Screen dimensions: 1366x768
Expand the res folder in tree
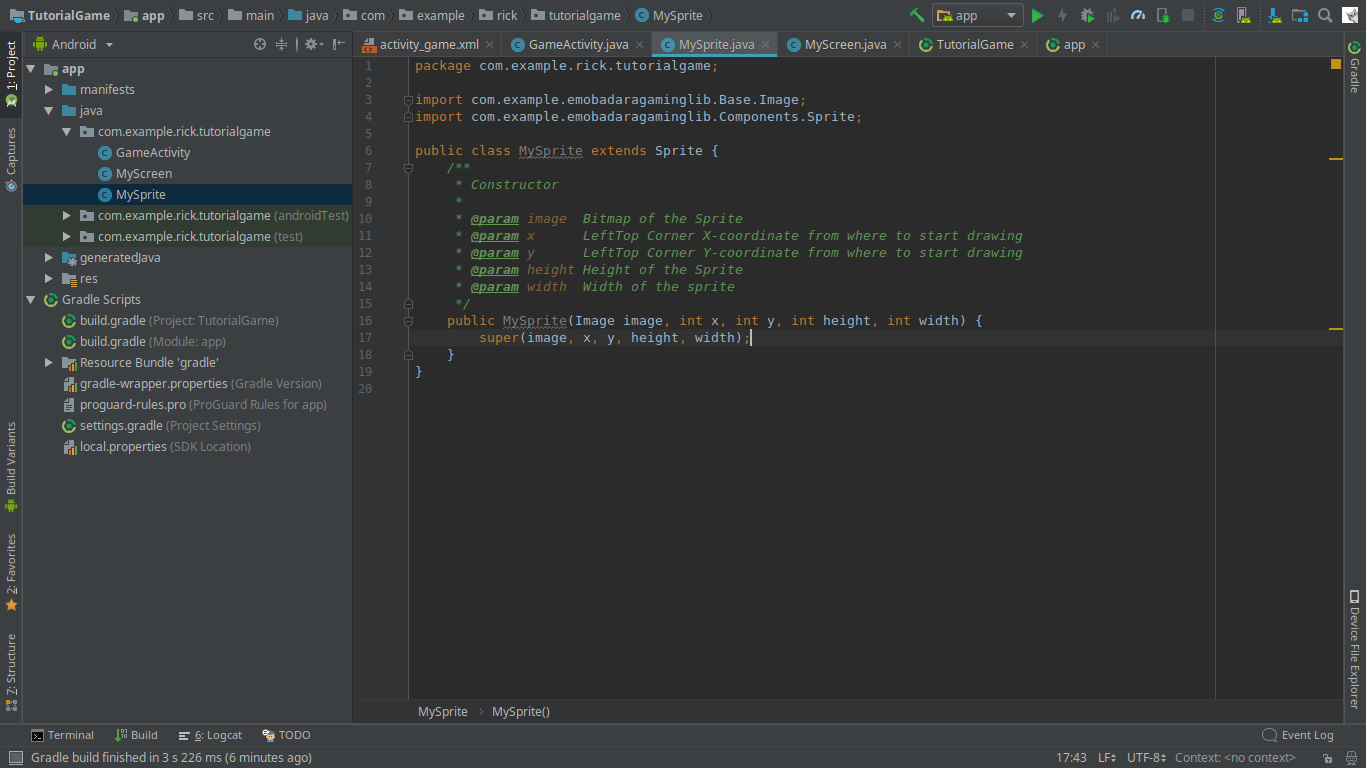(49, 279)
